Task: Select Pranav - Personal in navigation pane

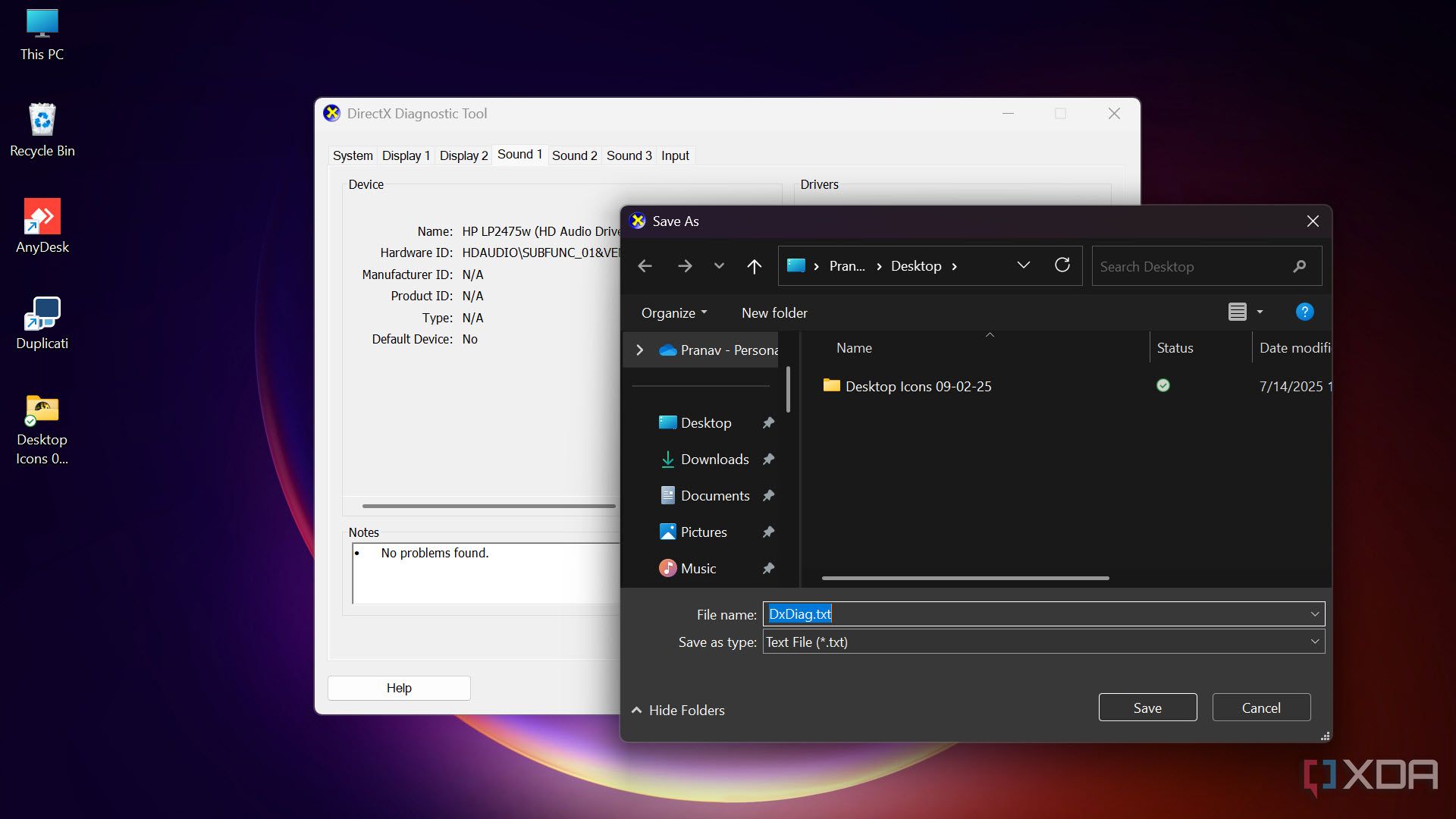Action: 720,350
